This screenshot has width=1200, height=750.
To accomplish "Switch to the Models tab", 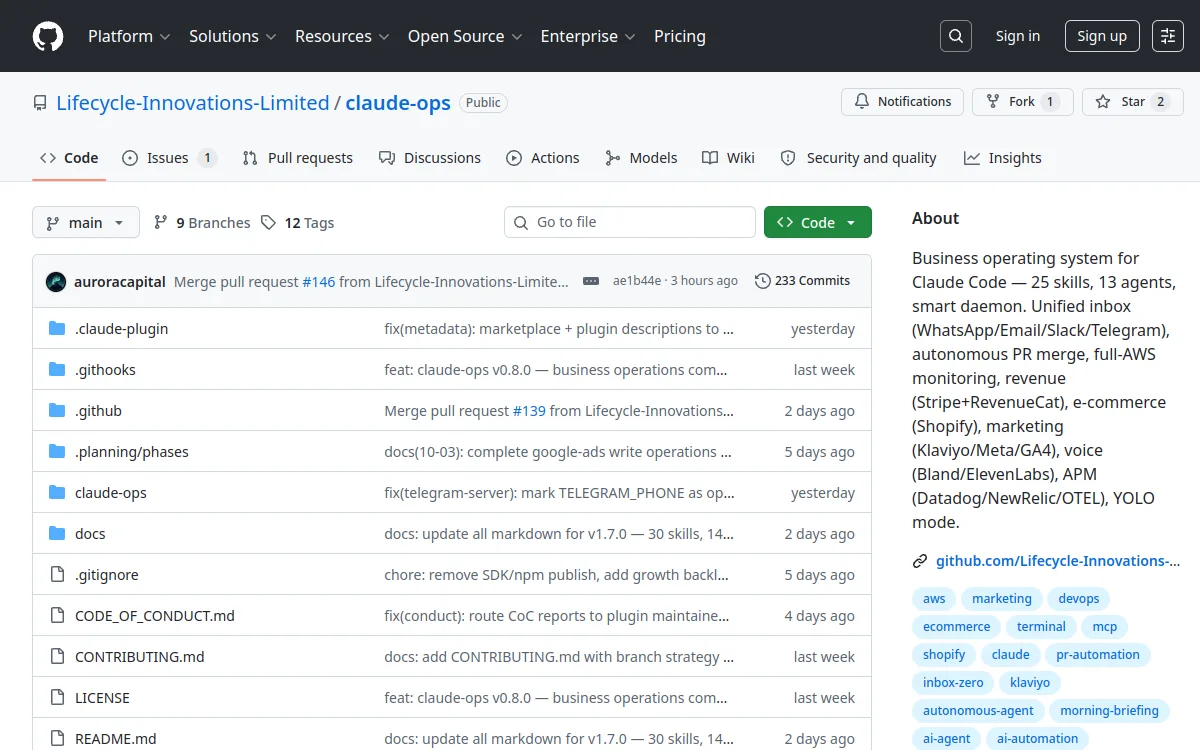I will click(x=641, y=158).
